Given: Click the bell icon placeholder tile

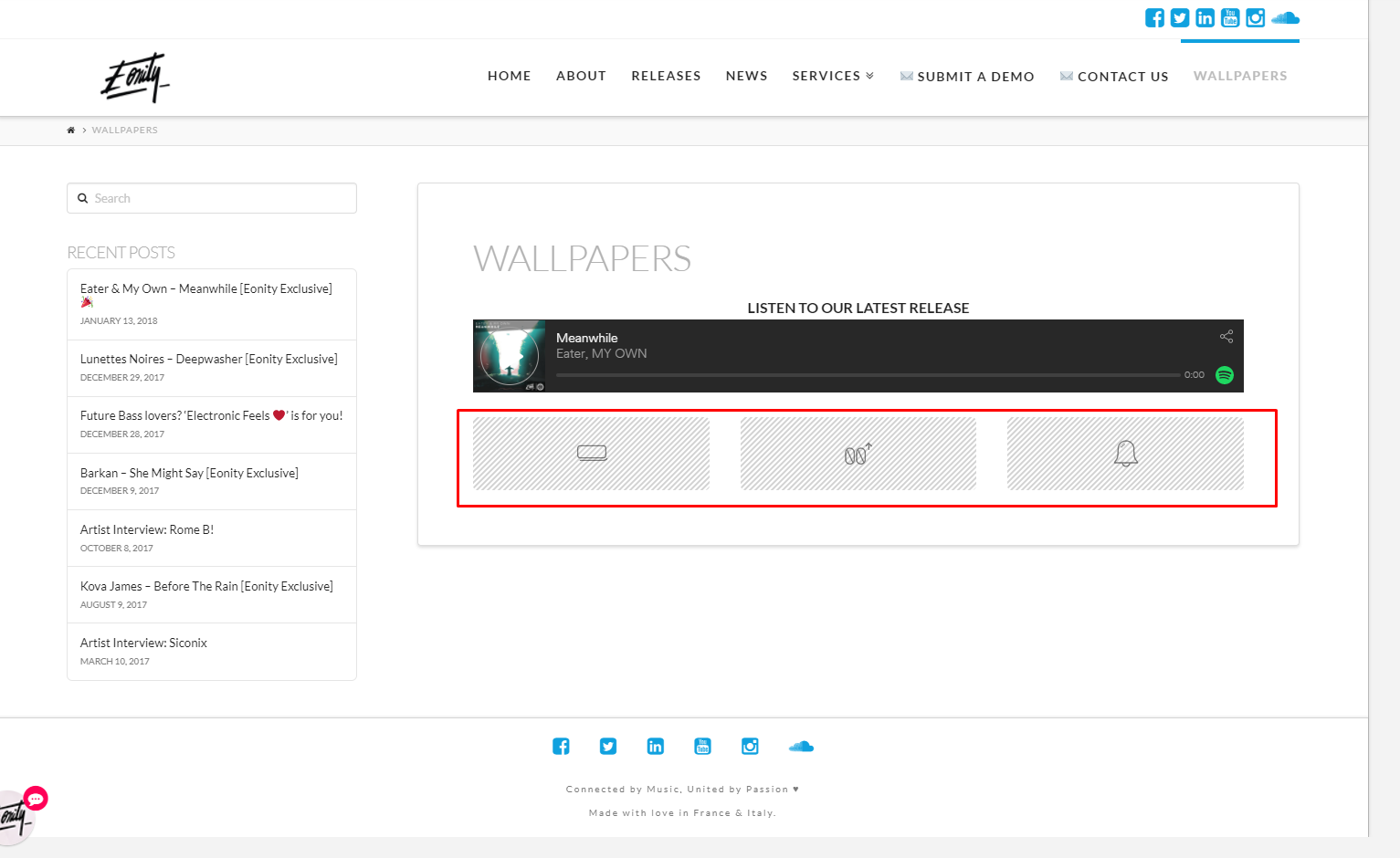Looking at the screenshot, I should (x=1125, y=454).
